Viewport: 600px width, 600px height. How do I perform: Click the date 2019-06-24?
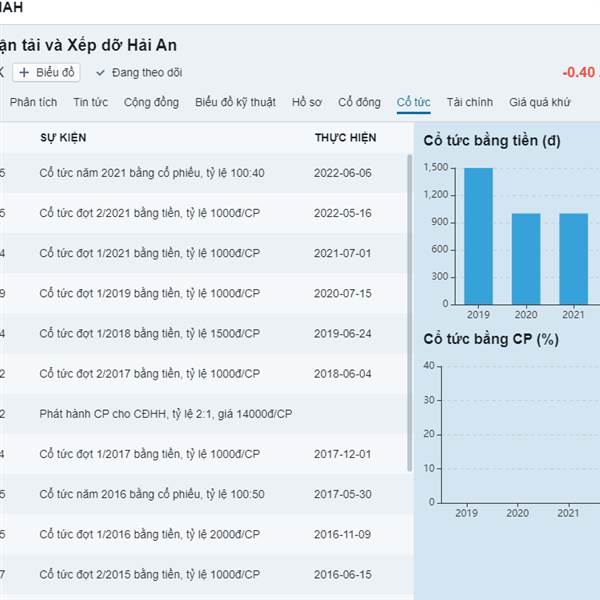(x=343, y=334)
